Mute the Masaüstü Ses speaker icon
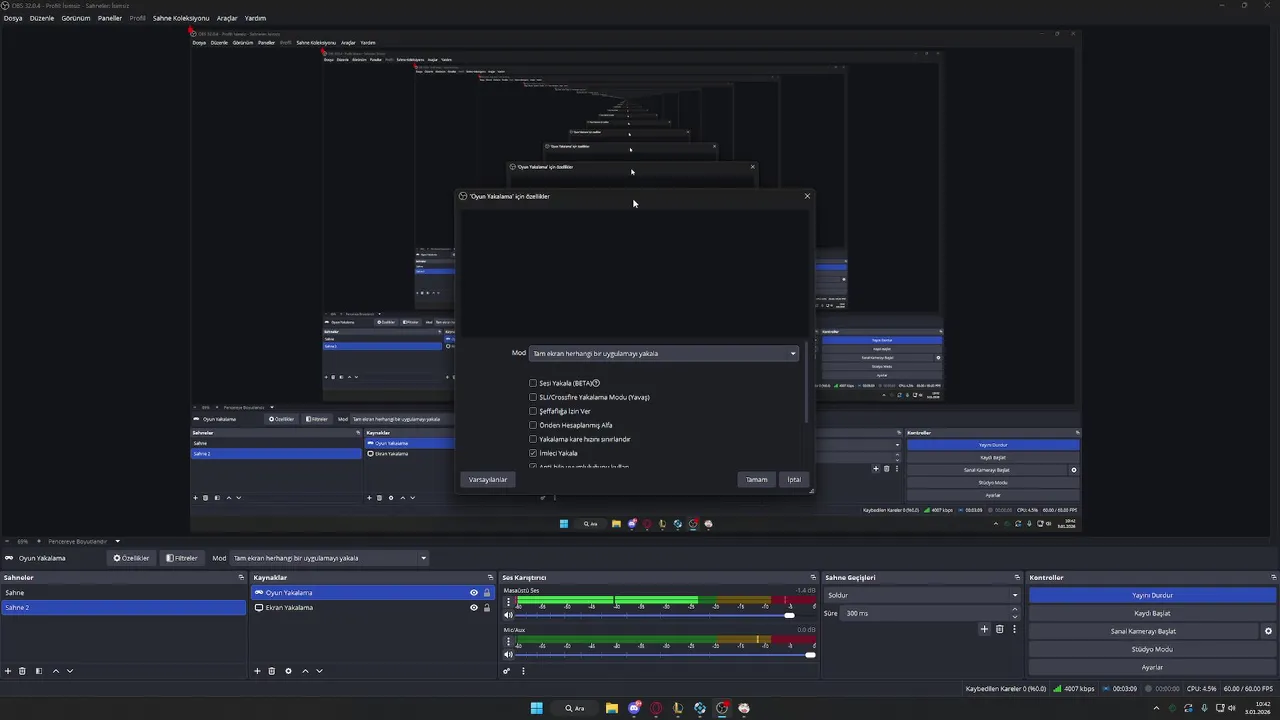Image resolution: width=1280 pixels, height=720 pixels. point(508,615)
